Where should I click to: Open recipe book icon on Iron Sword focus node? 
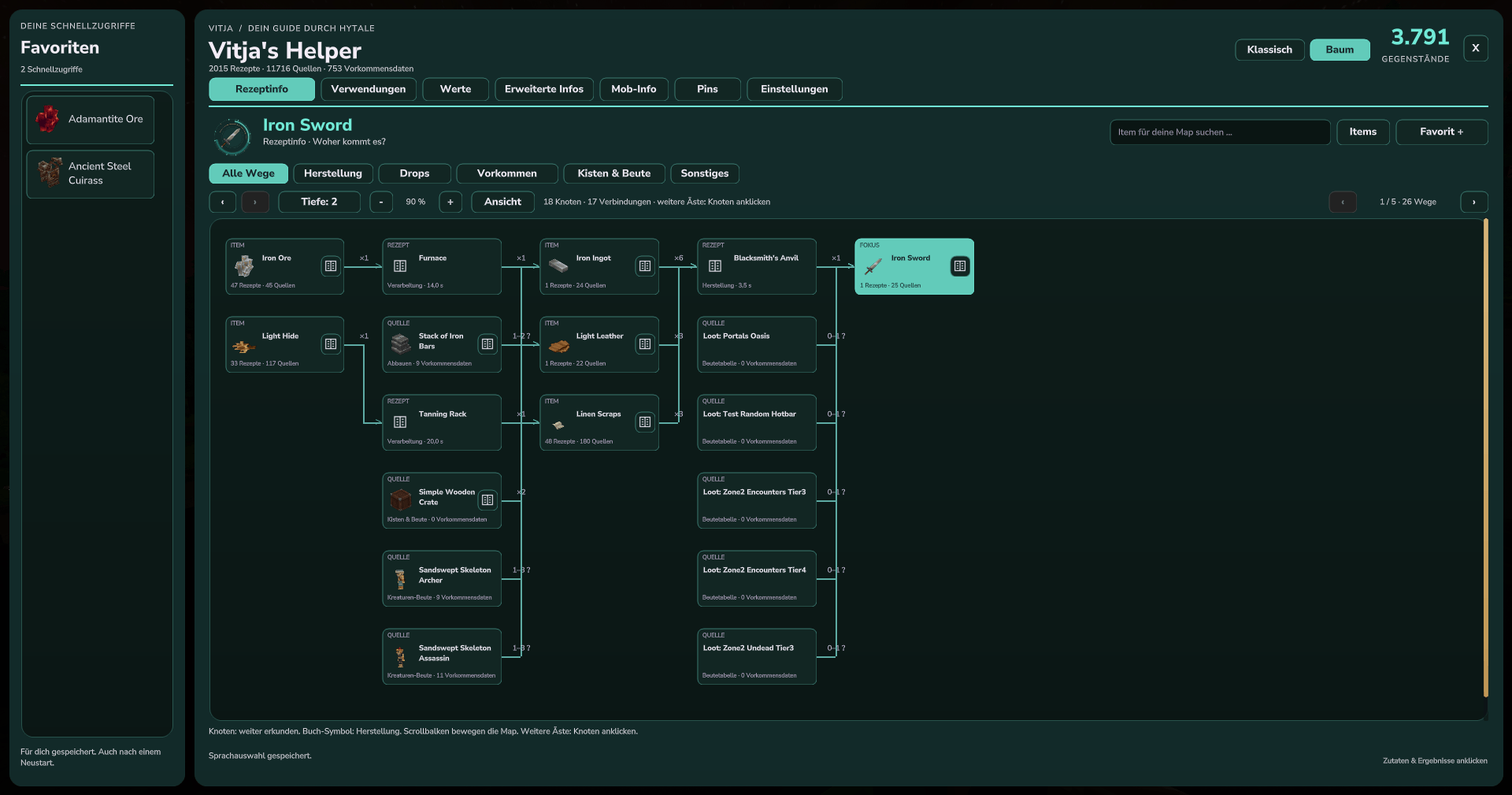click(960, 266)
